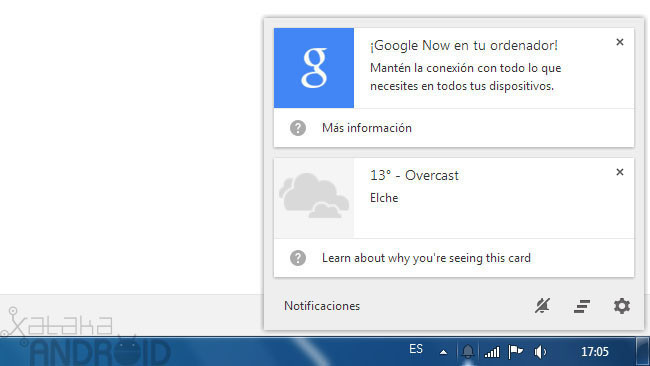Click the question mark icon on the weather card
This screenshot has width=650, height=366.
pos(298,258)
